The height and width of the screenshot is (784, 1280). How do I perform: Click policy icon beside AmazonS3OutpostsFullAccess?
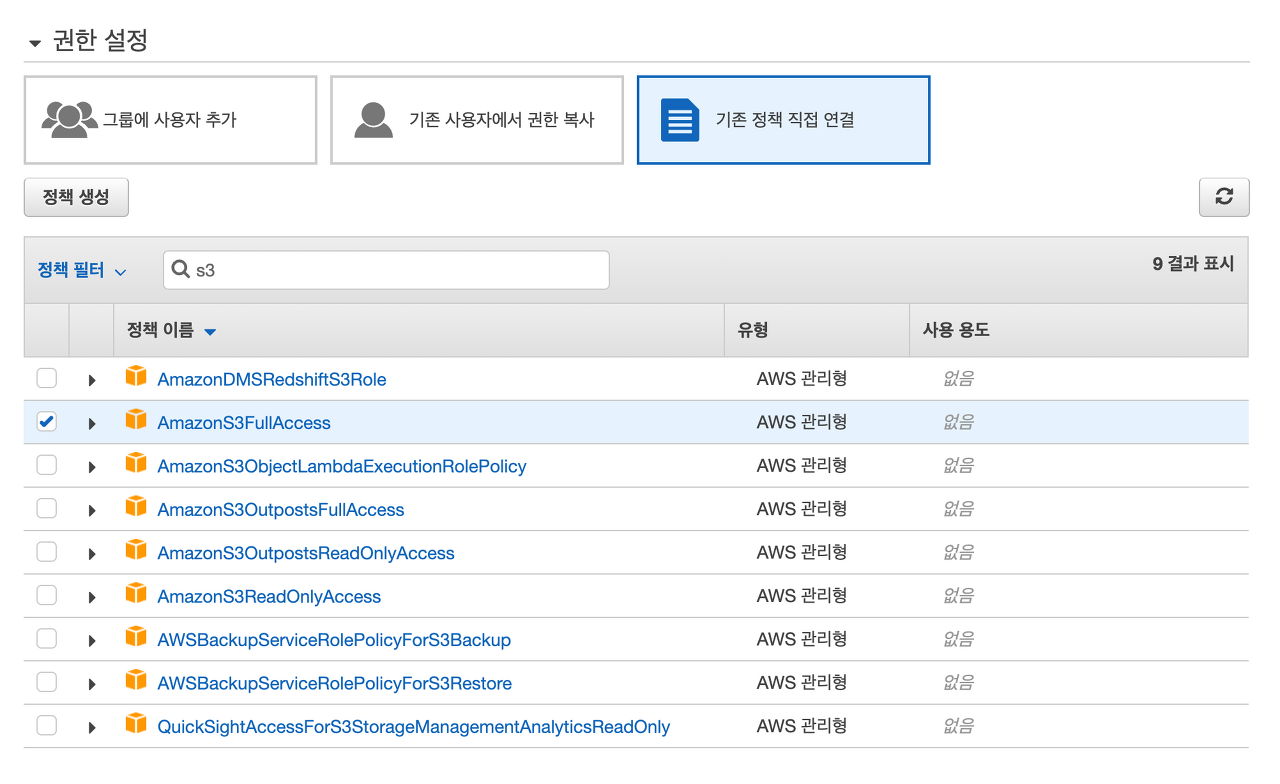(136, 507)
